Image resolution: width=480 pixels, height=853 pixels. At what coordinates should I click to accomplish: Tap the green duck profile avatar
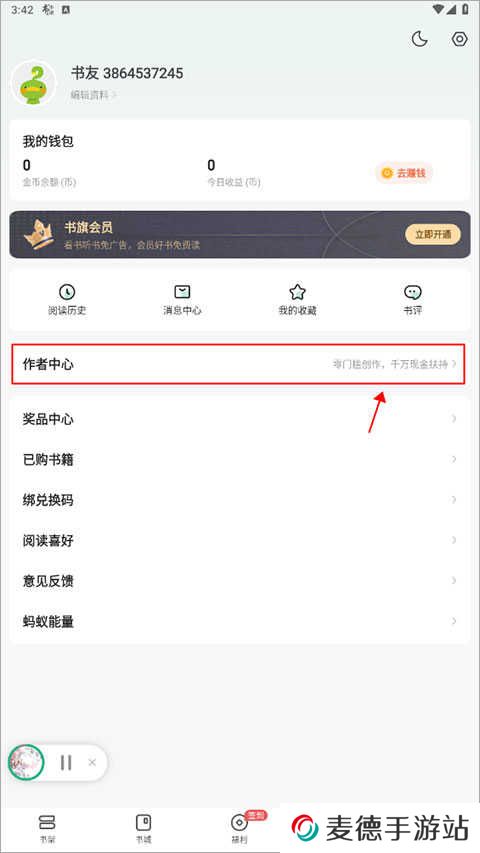(34, 83)
